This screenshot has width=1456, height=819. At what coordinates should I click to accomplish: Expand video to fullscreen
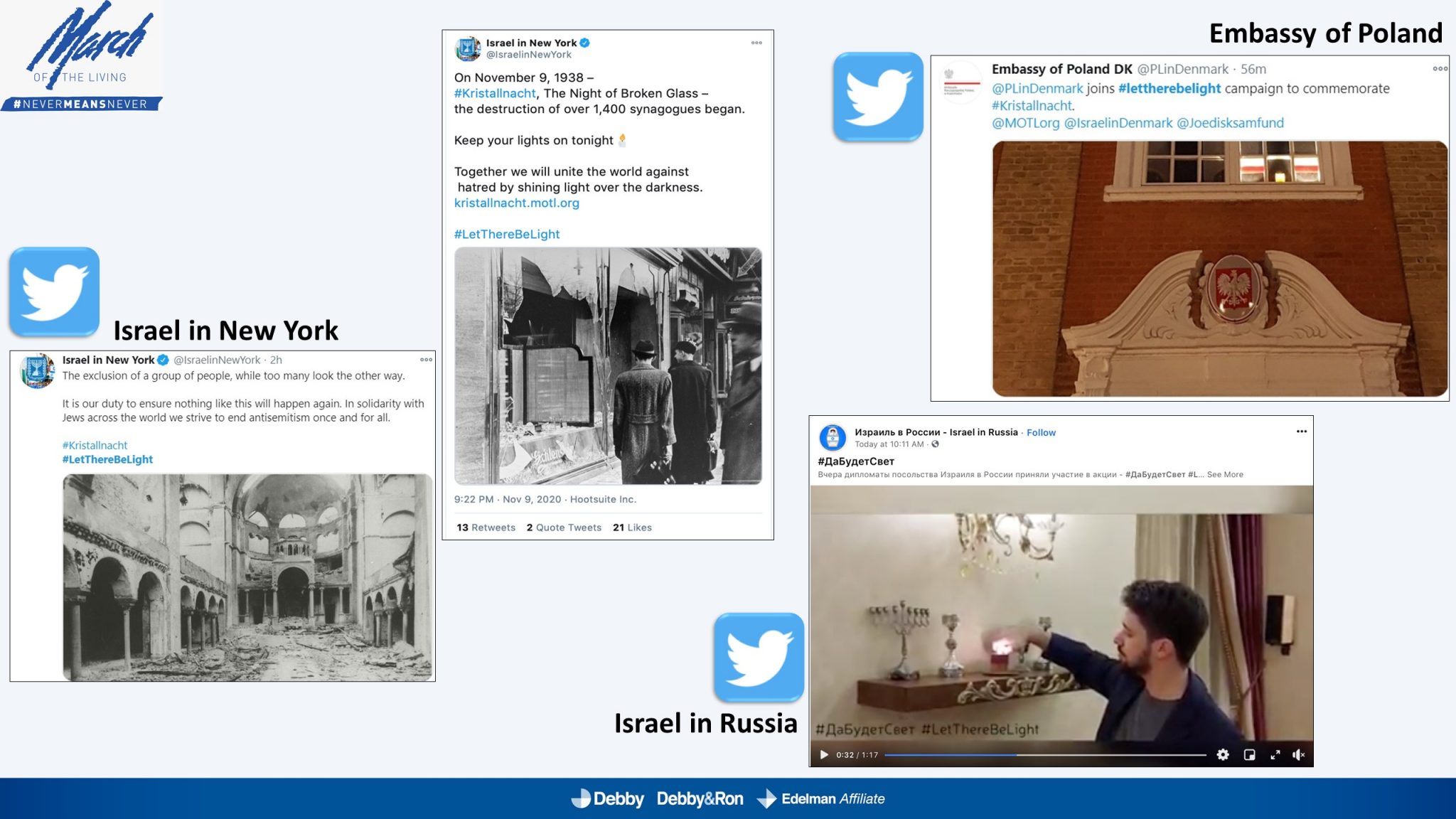1275,755
